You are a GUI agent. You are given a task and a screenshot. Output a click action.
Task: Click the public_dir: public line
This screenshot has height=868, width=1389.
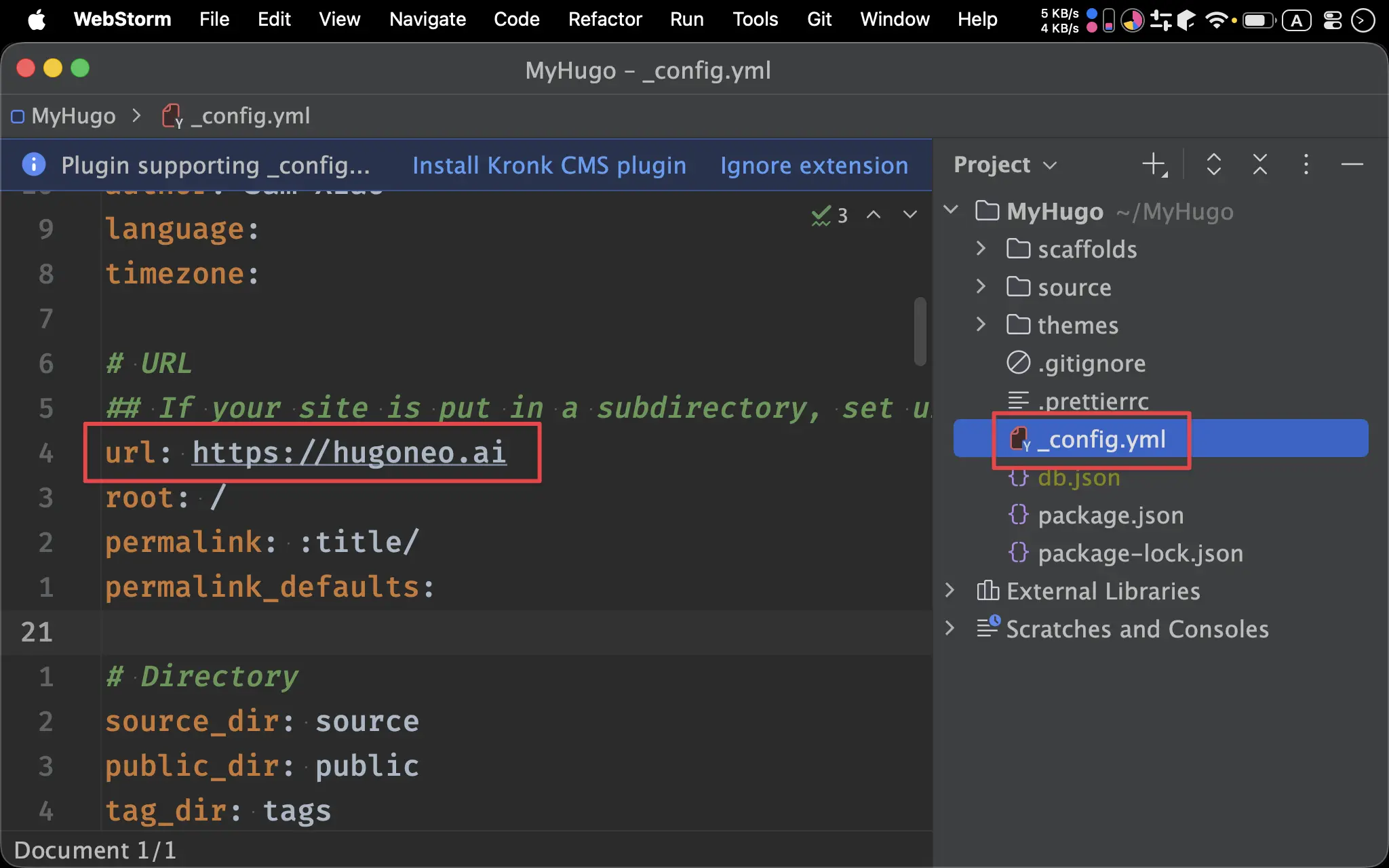point(262,766)
